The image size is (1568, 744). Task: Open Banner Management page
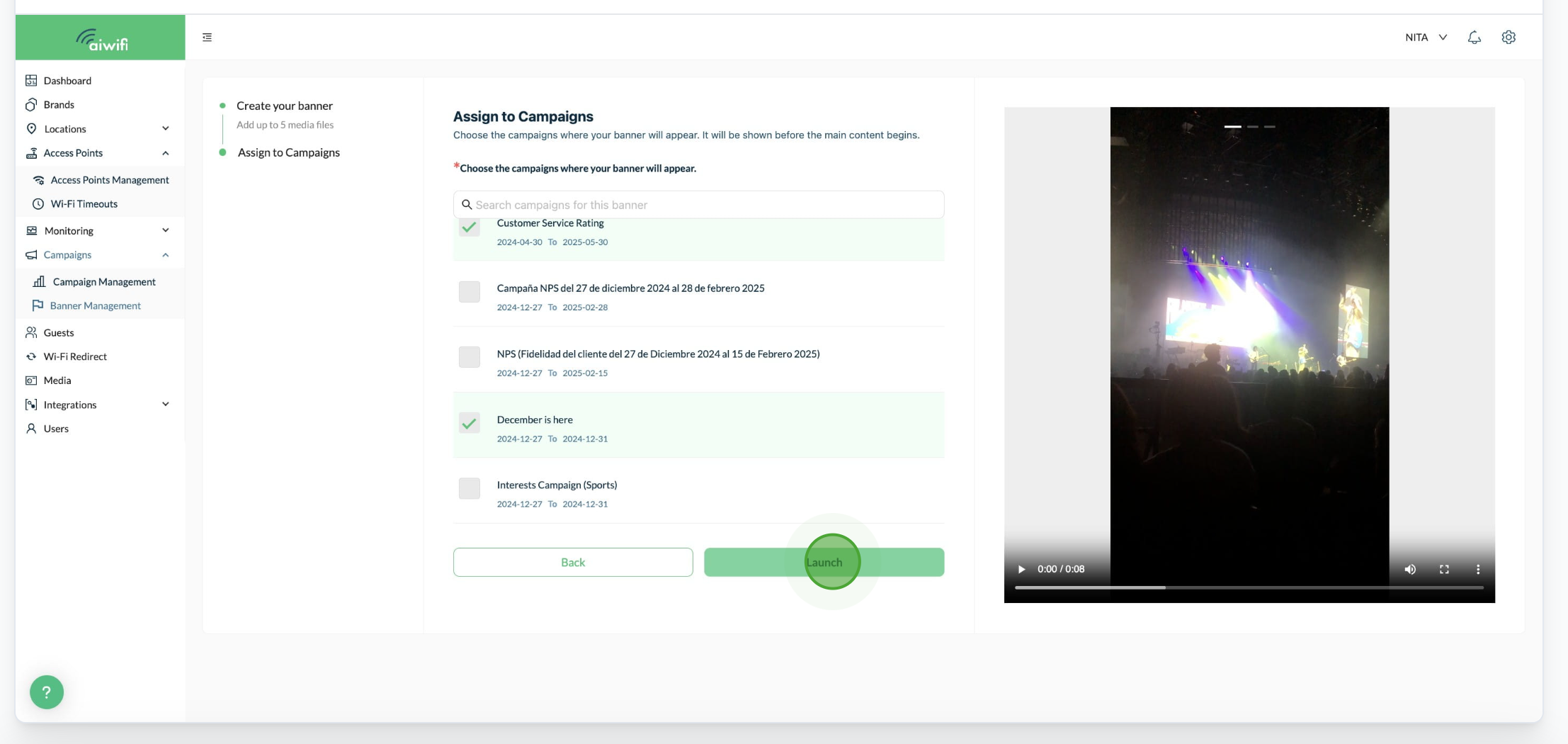(x=95, y=305)
